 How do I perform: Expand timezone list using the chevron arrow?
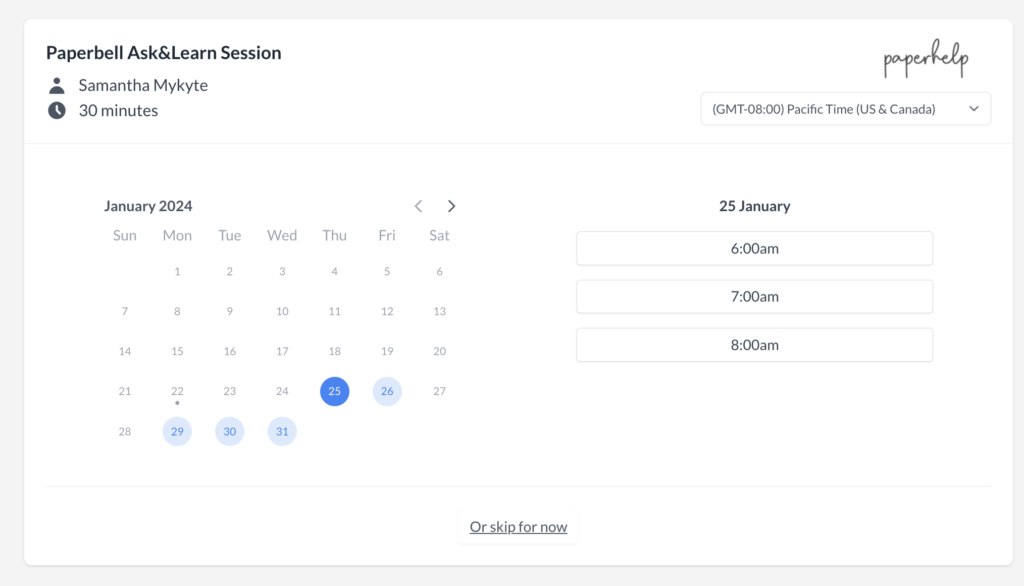click(974, 109)
